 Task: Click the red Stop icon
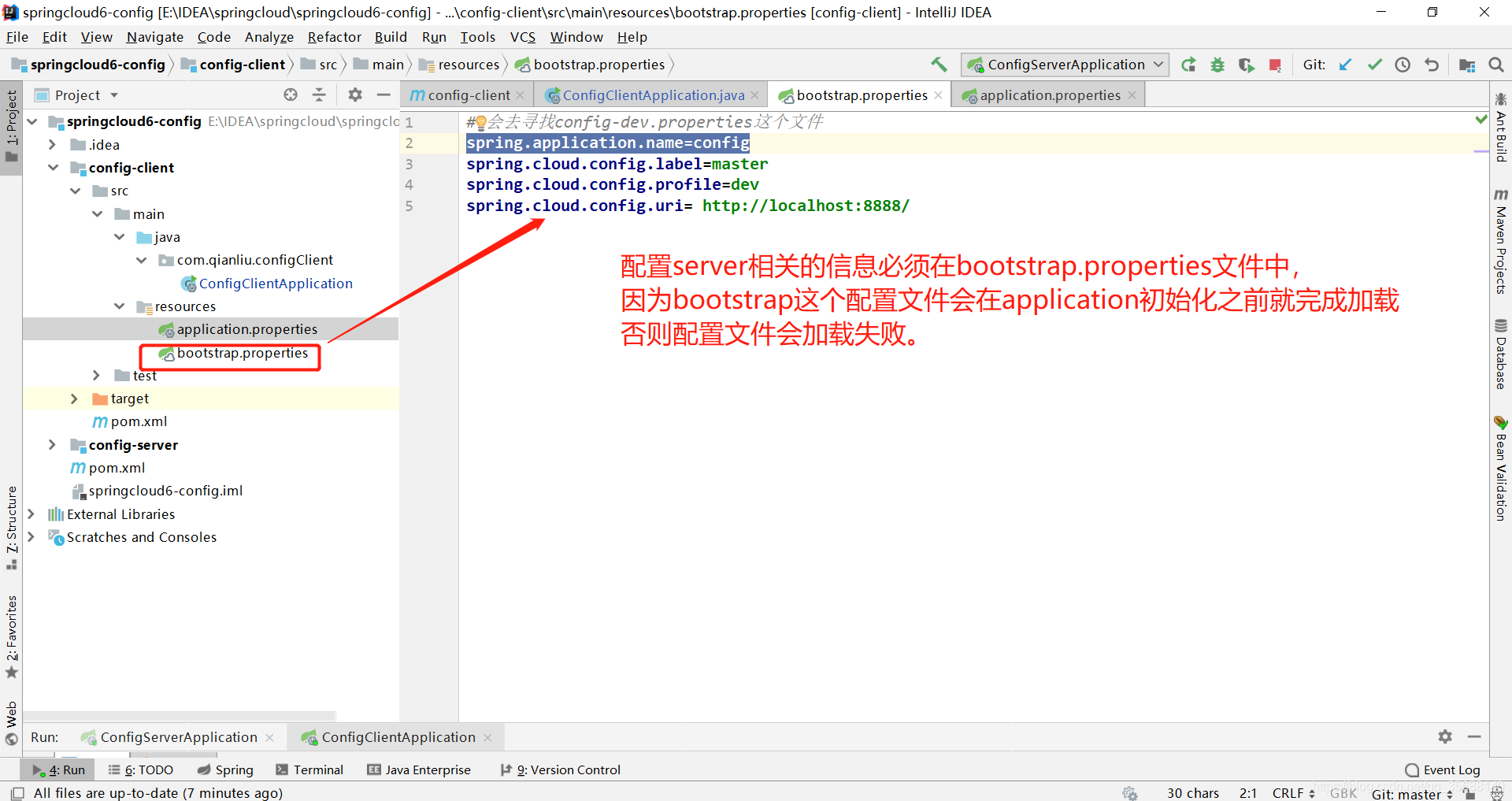pyautogui.click(x=1275, y=65)
